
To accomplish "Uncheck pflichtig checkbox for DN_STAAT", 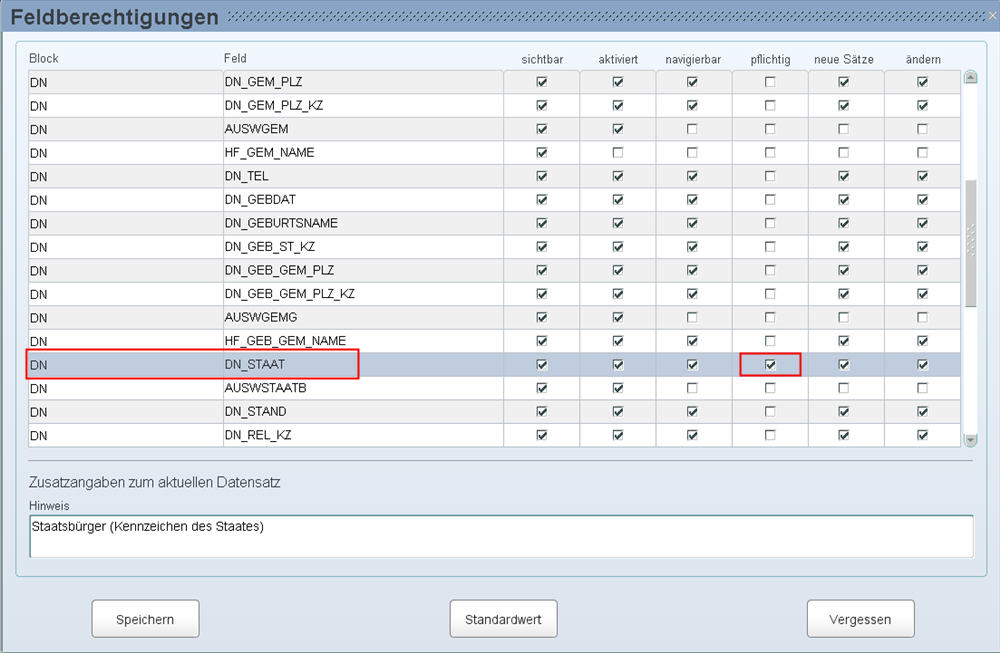I will [x=770, y=365].
